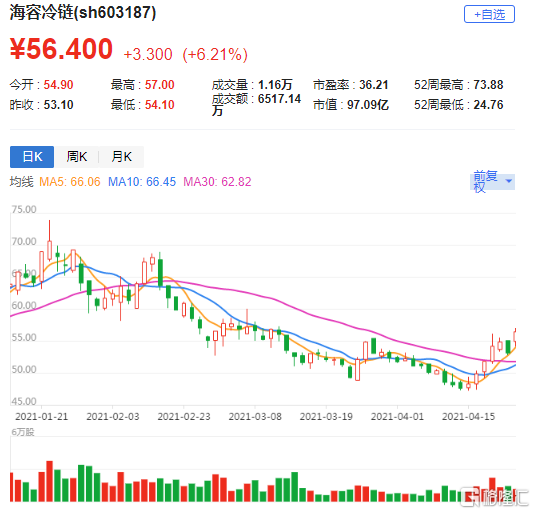535x514 pixels.
Task: Click the stock title 海容冷链(sh603187)
Action: pyautogui.click(x=83, y=13)
